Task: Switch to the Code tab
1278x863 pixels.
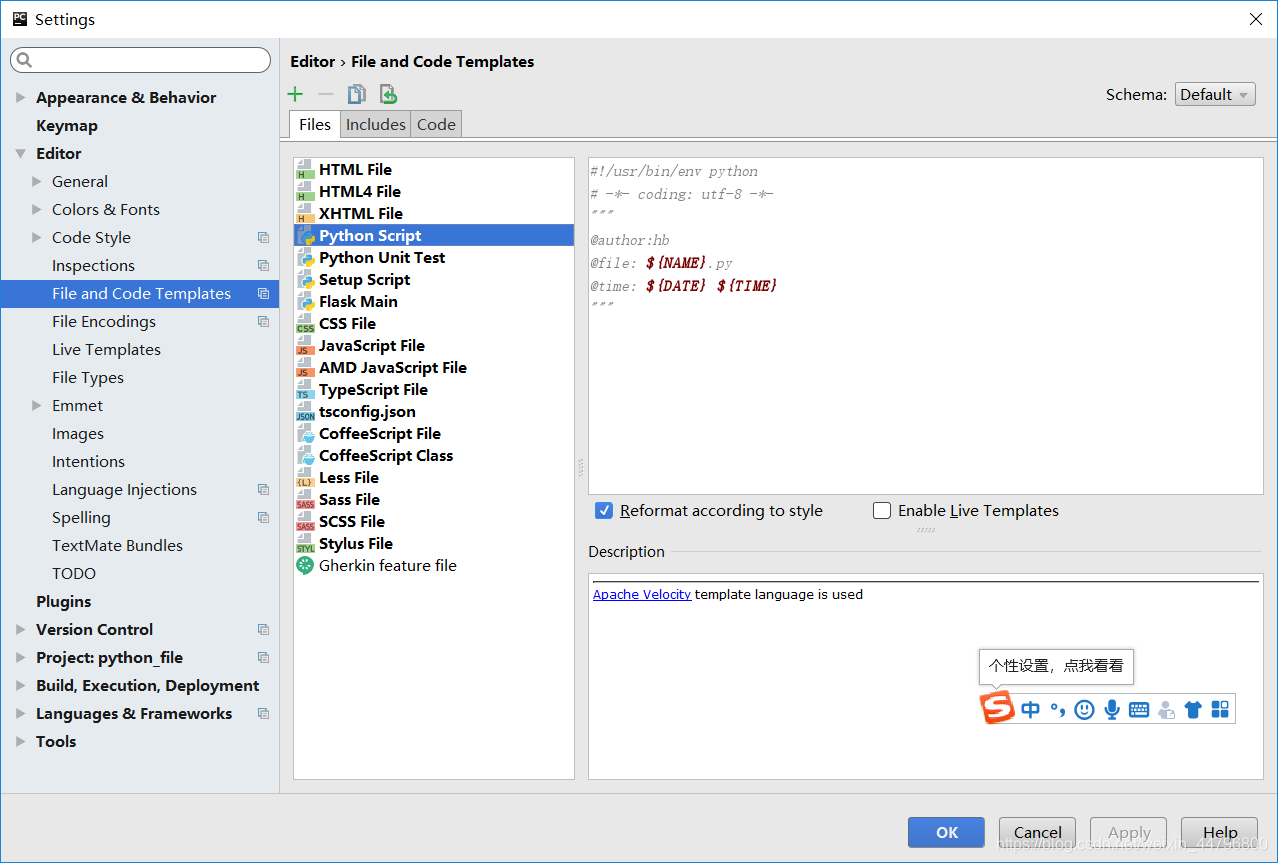Action: (x=436, y=124)
